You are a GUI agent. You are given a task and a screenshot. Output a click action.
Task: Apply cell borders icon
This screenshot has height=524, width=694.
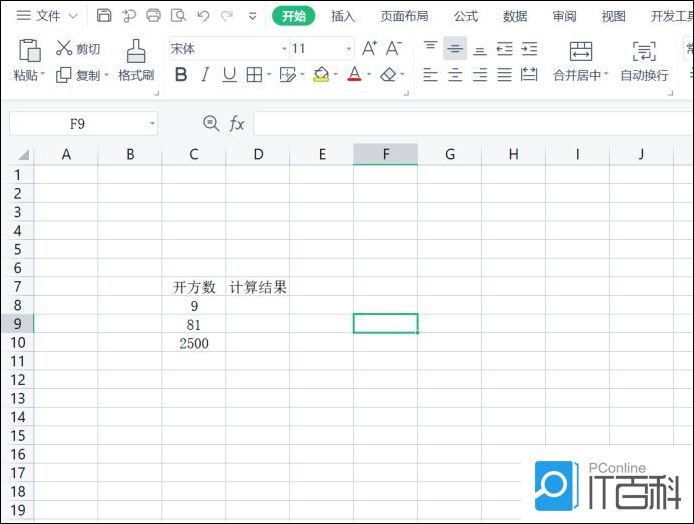[x=254, y=75]
